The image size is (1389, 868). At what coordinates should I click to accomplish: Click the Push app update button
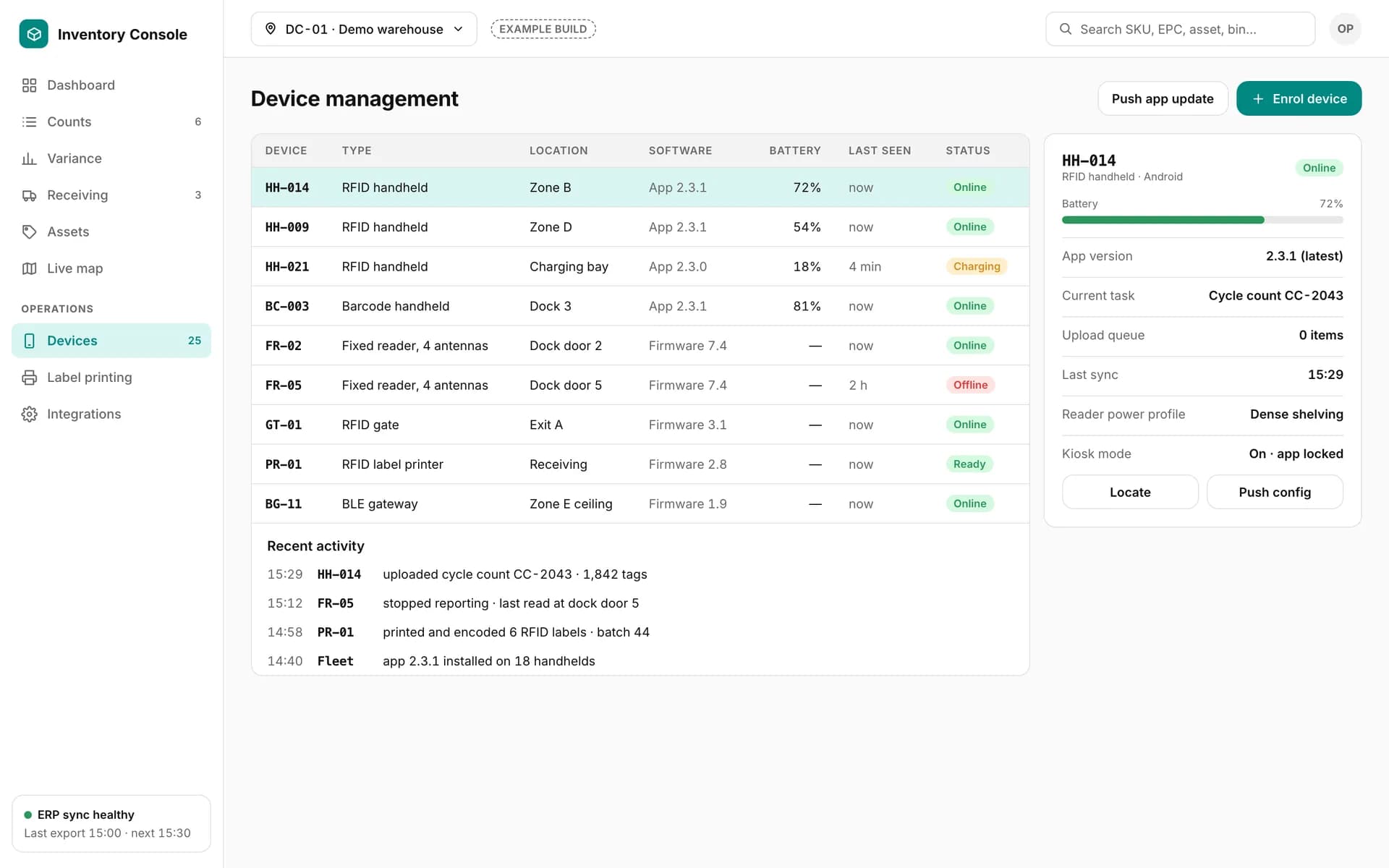tap(1163, 98)
